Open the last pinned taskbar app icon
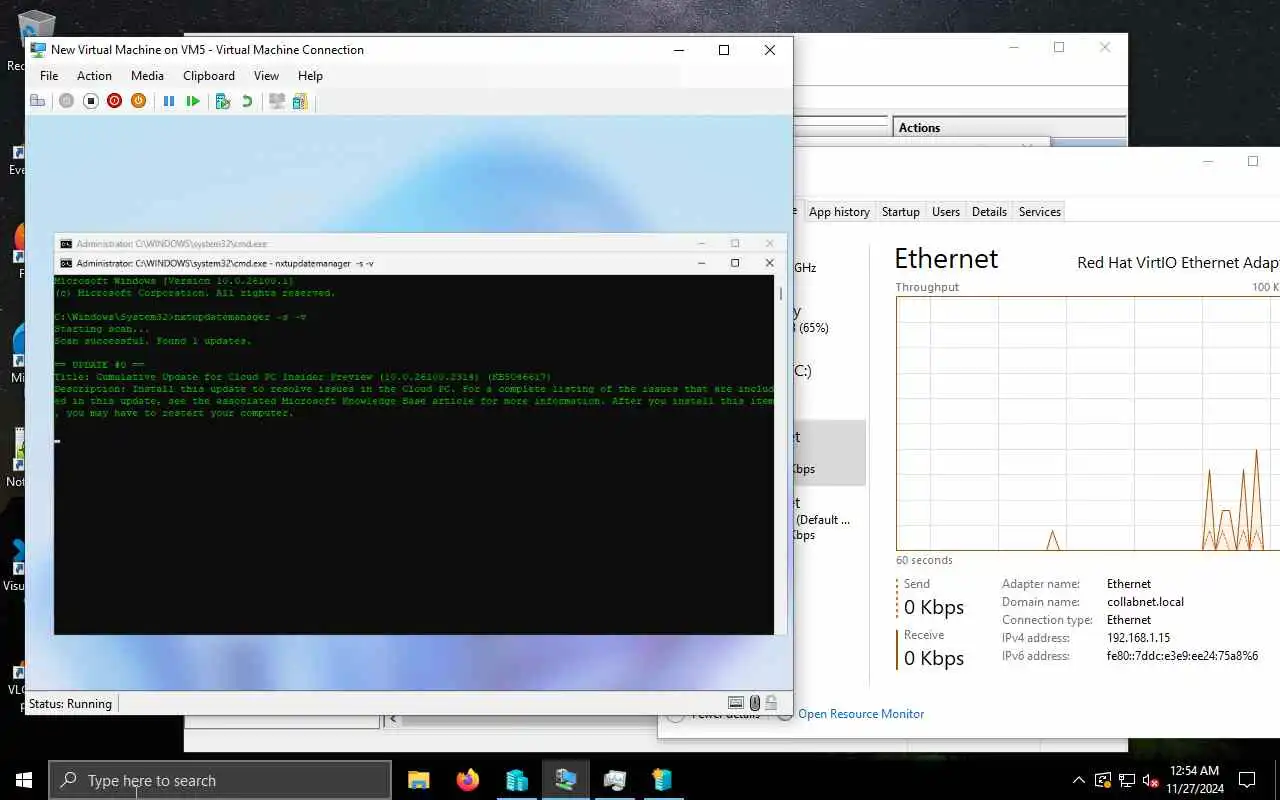Image resolution: width=1280 pixels, height=800 pixels. 662,780
